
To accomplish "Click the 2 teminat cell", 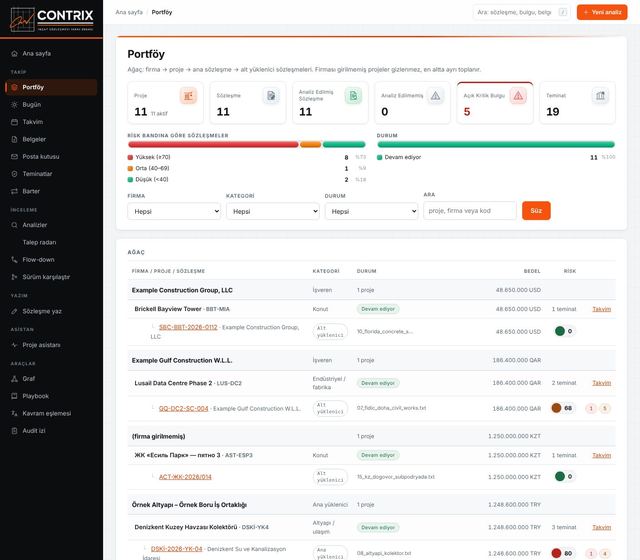I will point(564,383).
